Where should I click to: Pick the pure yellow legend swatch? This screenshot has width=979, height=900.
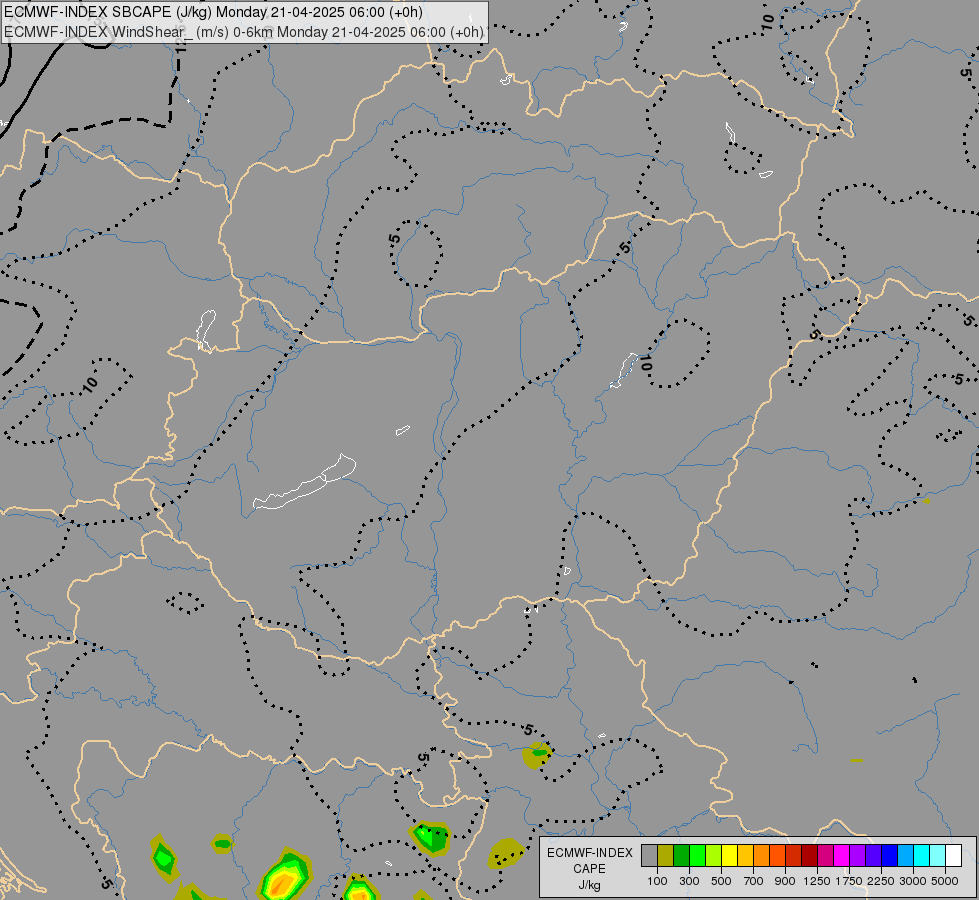(729, 856)
